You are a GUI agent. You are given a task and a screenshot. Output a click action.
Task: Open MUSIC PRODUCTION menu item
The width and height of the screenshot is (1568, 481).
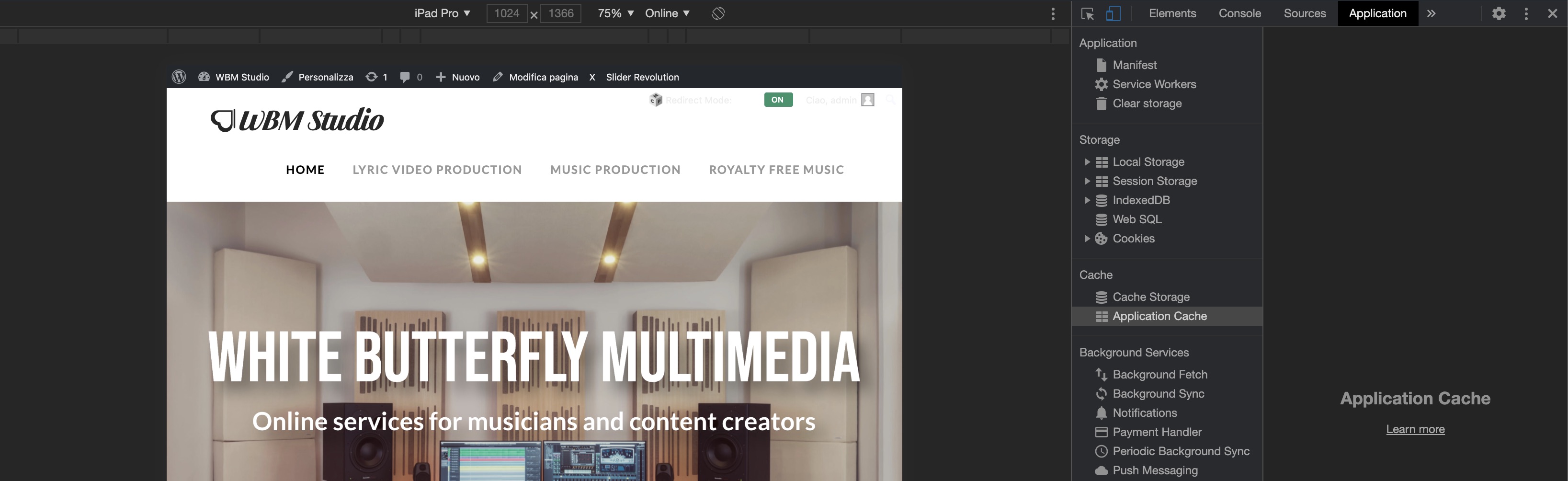click(615, 170)
